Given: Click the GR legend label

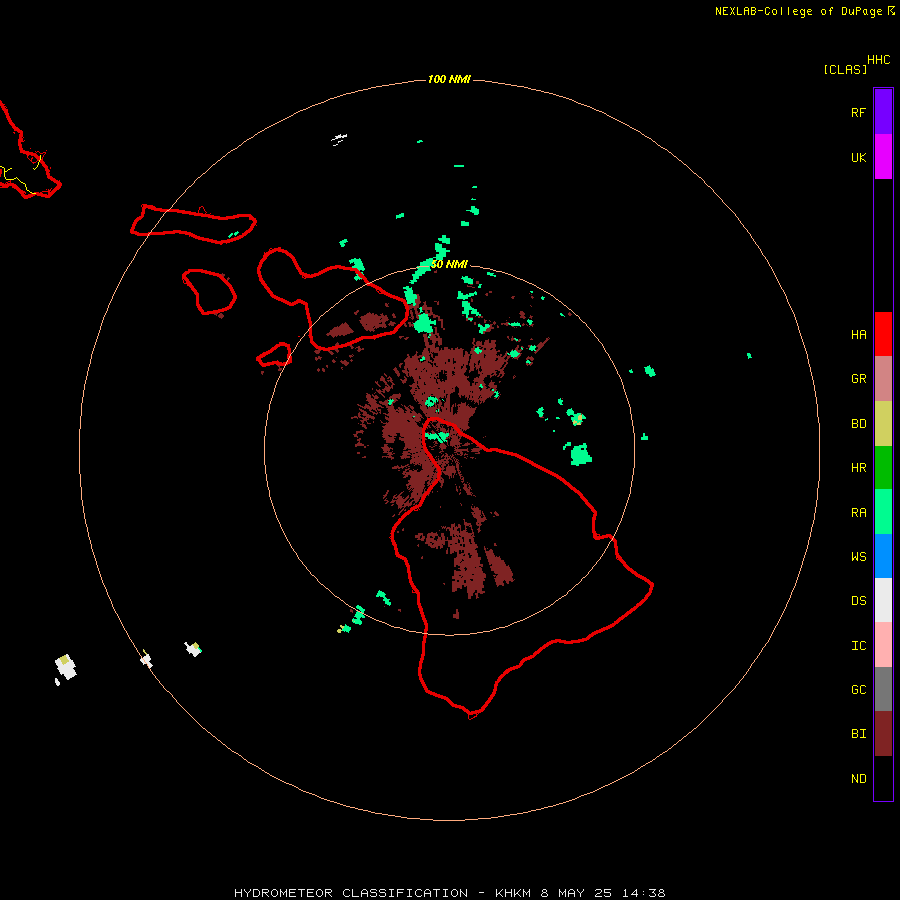Looking at the screenshot, I should (x=858, y=379).
